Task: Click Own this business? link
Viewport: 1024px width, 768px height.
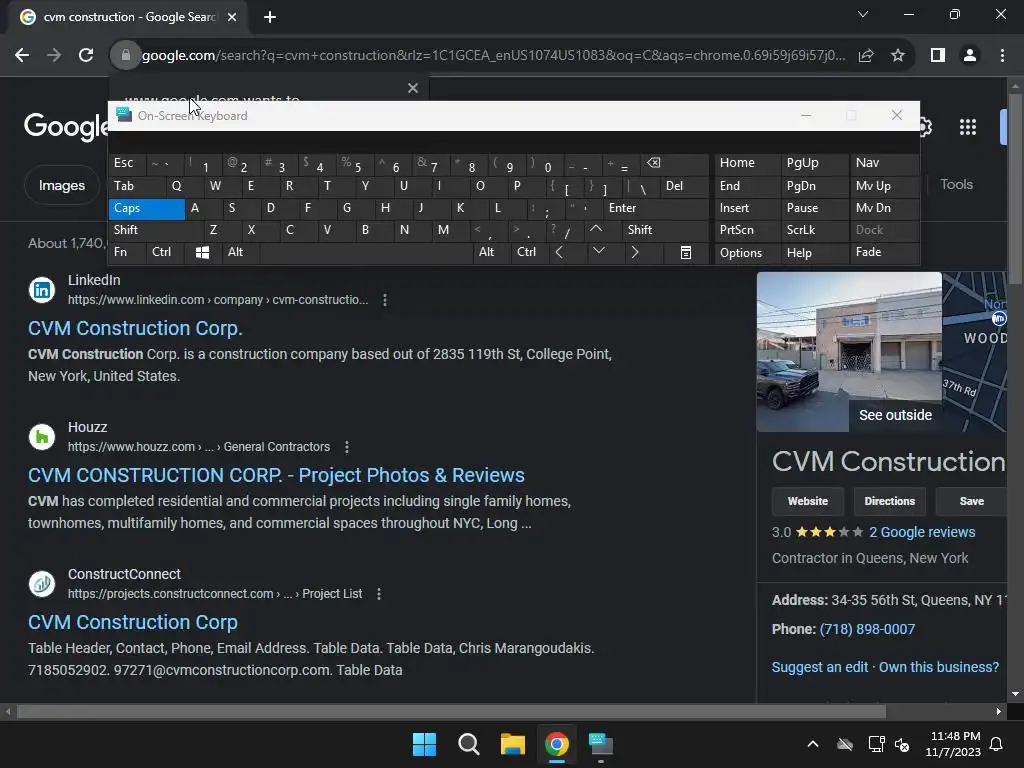Action: 938,667
